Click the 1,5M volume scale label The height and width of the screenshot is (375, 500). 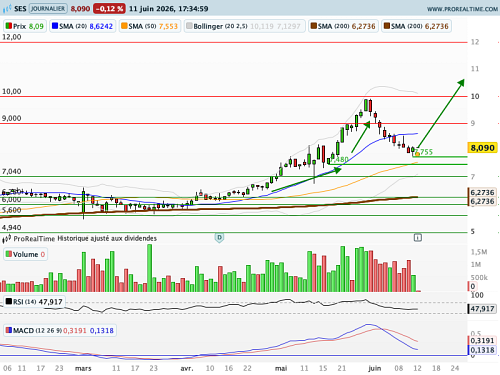click(x=479, y=252)
